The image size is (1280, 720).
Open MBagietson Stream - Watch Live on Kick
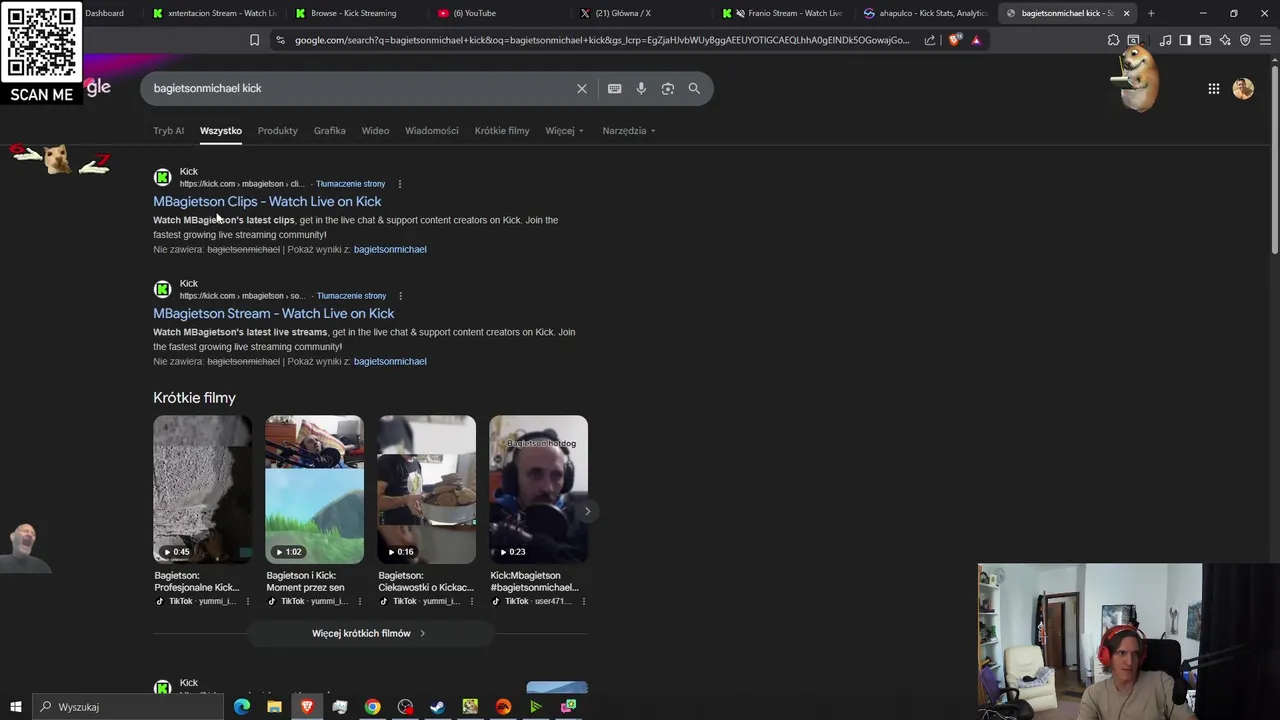tap(273, 314)
